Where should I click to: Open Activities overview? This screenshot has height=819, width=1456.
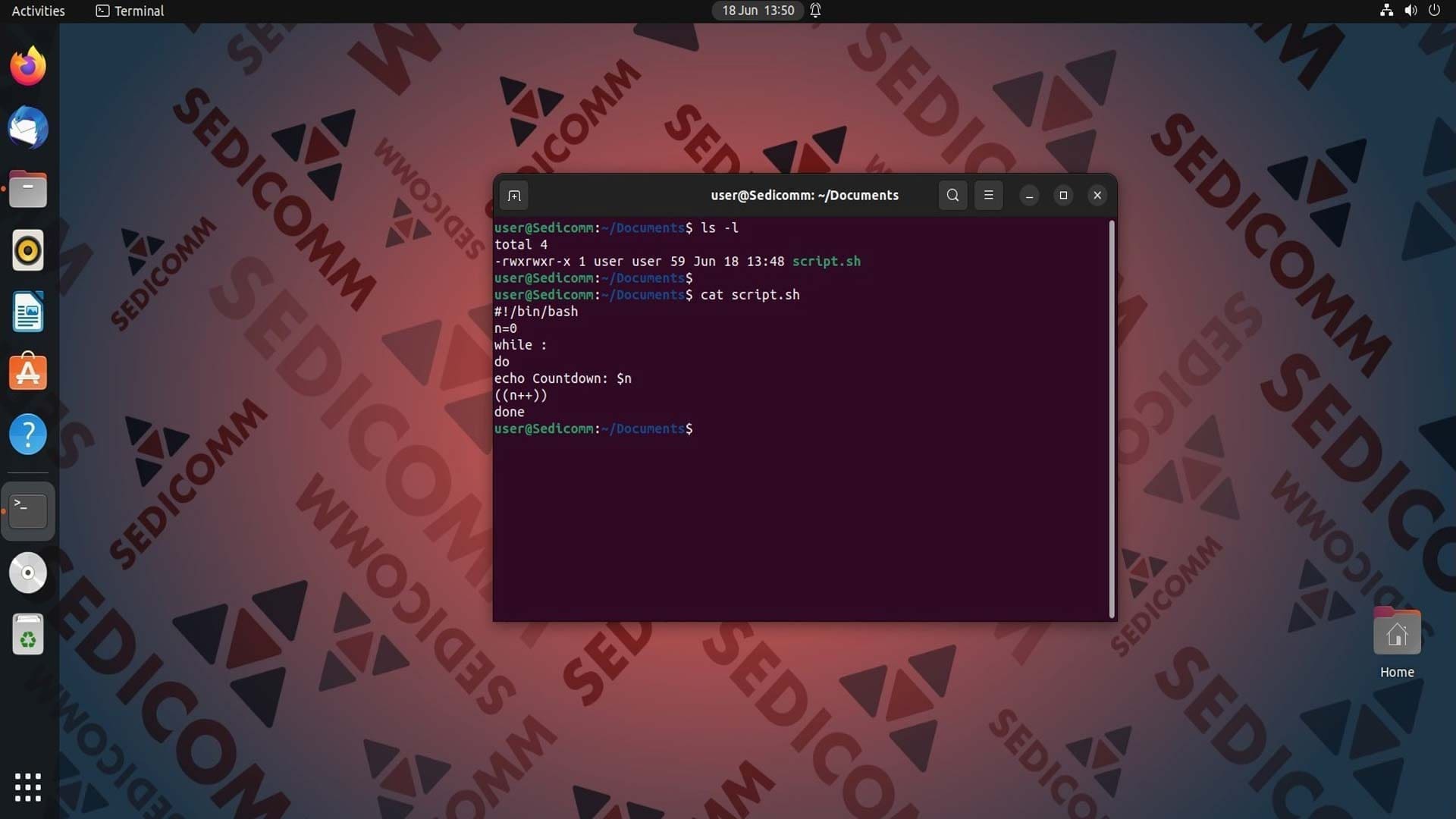click(x=38, y=11)
